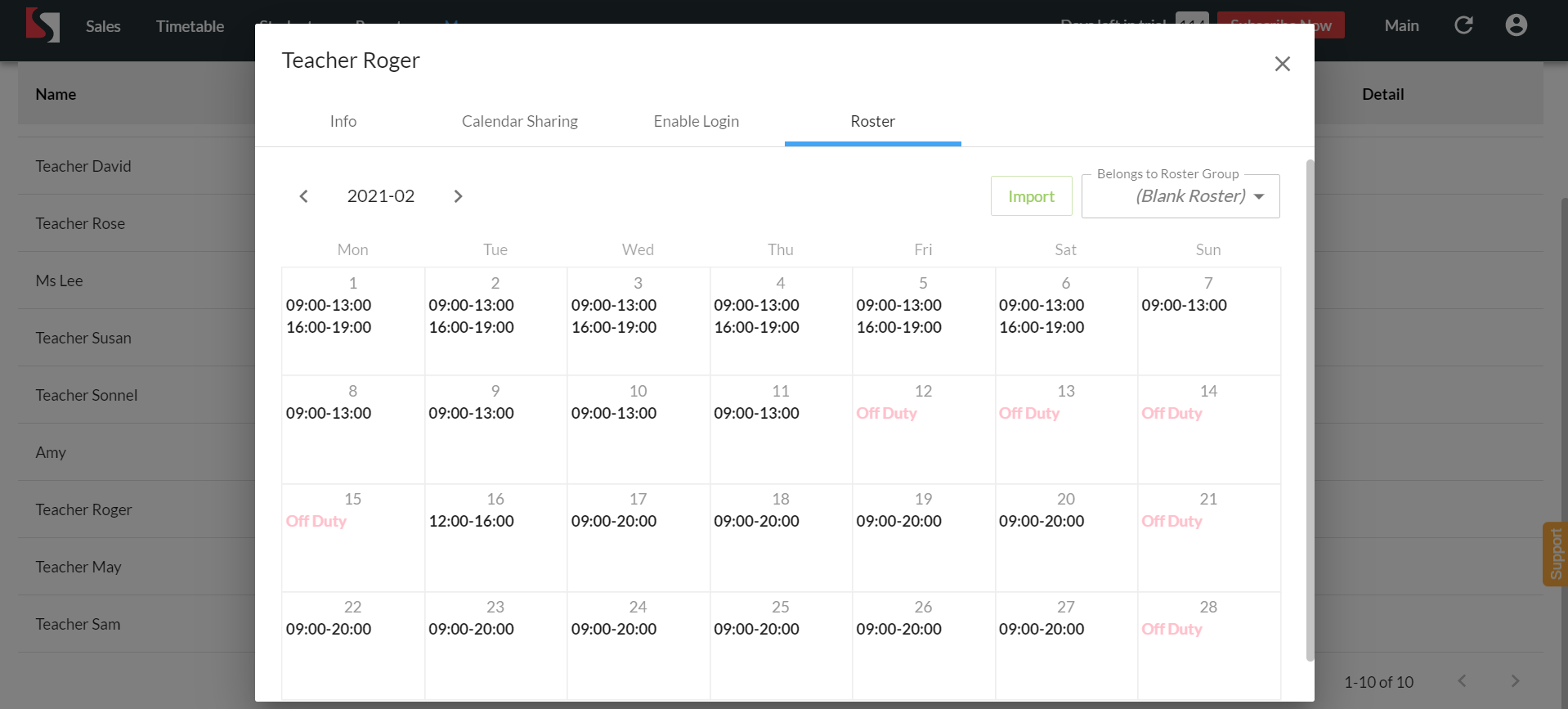Switch to the Info tab
This screenshot has height=709, width=1568.
343,122
